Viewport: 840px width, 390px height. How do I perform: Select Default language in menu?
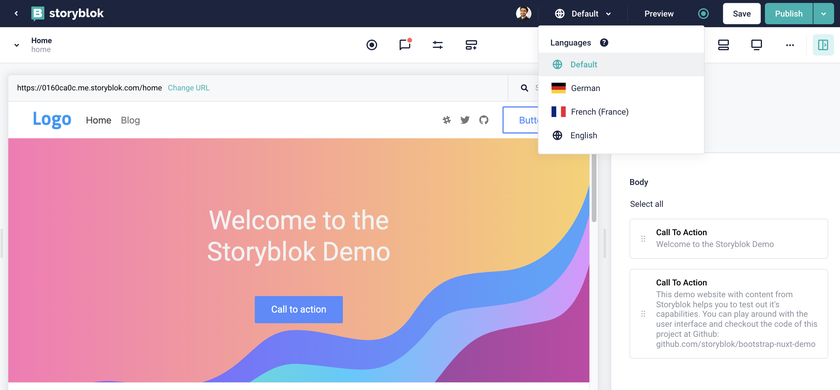(x=621, y=64)
